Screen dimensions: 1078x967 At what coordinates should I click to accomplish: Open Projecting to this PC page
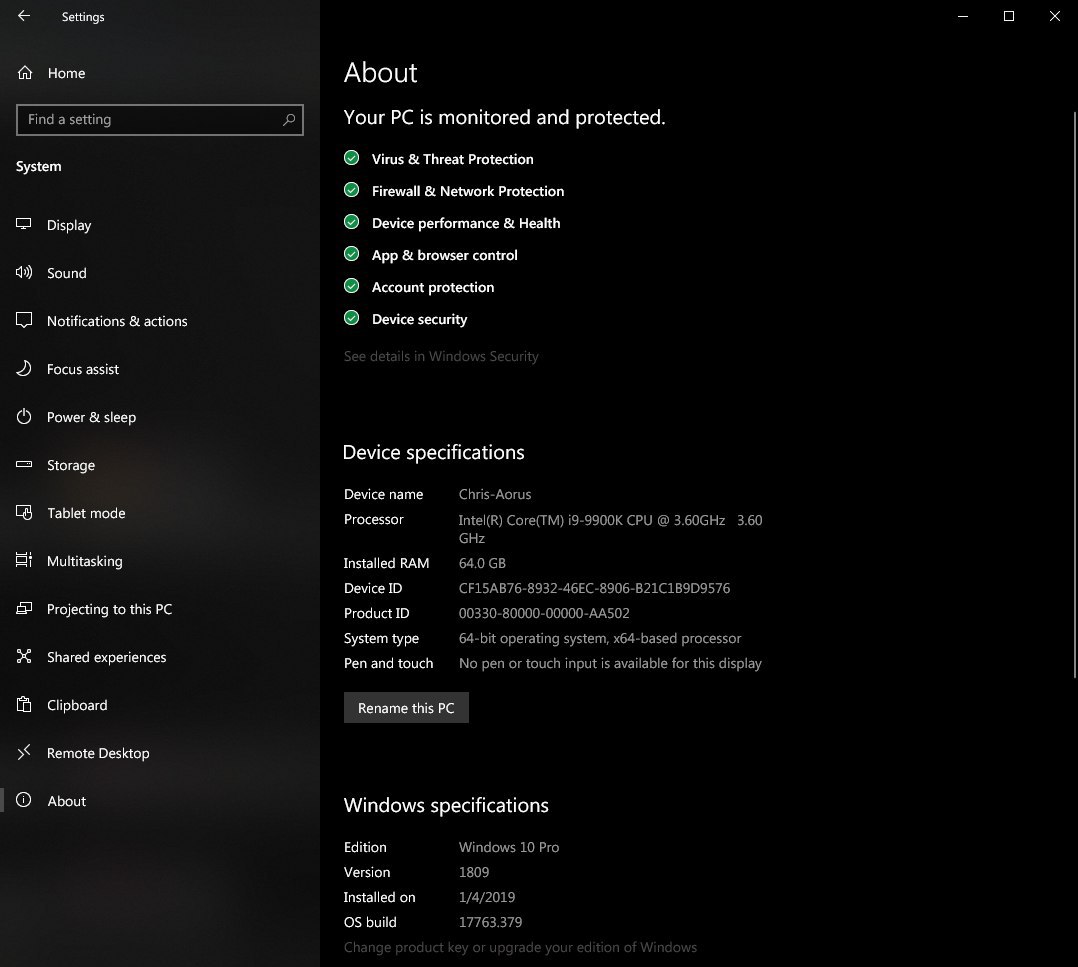coord(109,610)
